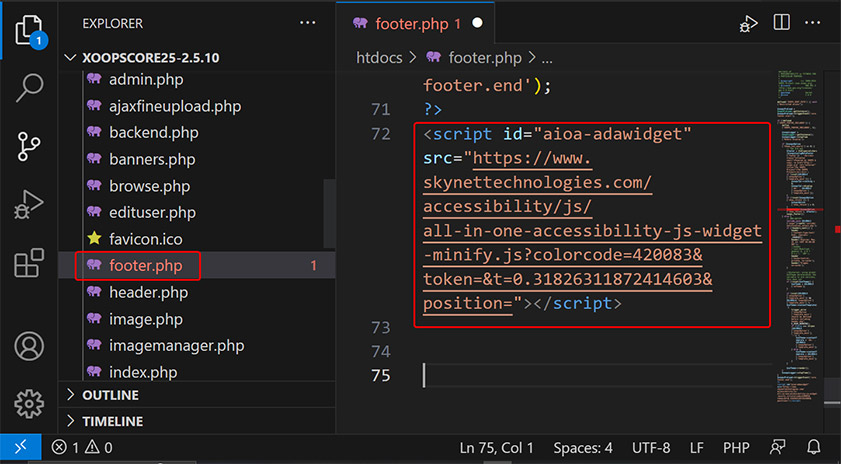Follow the skynettechnologies.com script URL link
This screenshot has height=464, width=841.
point(592,231)
